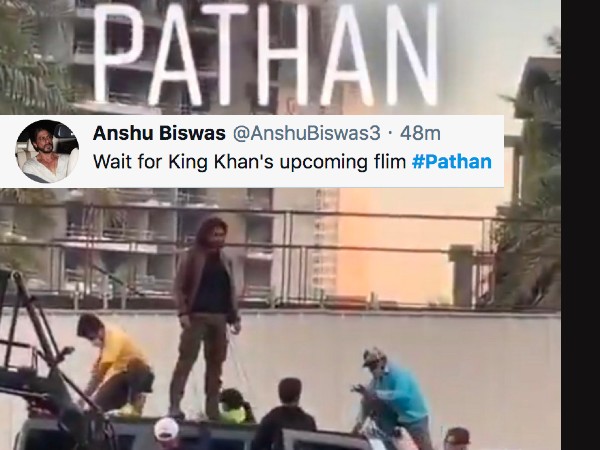The width and height of the screenshot is (600, 450).
Task: Click the crew member in blue jacket
Action: (394, 396)
